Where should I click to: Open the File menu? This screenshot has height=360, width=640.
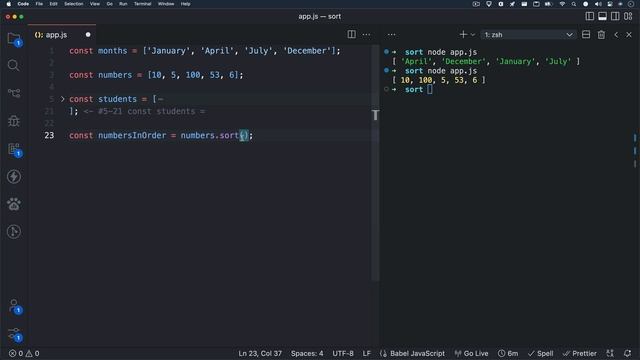coord(39,4)
